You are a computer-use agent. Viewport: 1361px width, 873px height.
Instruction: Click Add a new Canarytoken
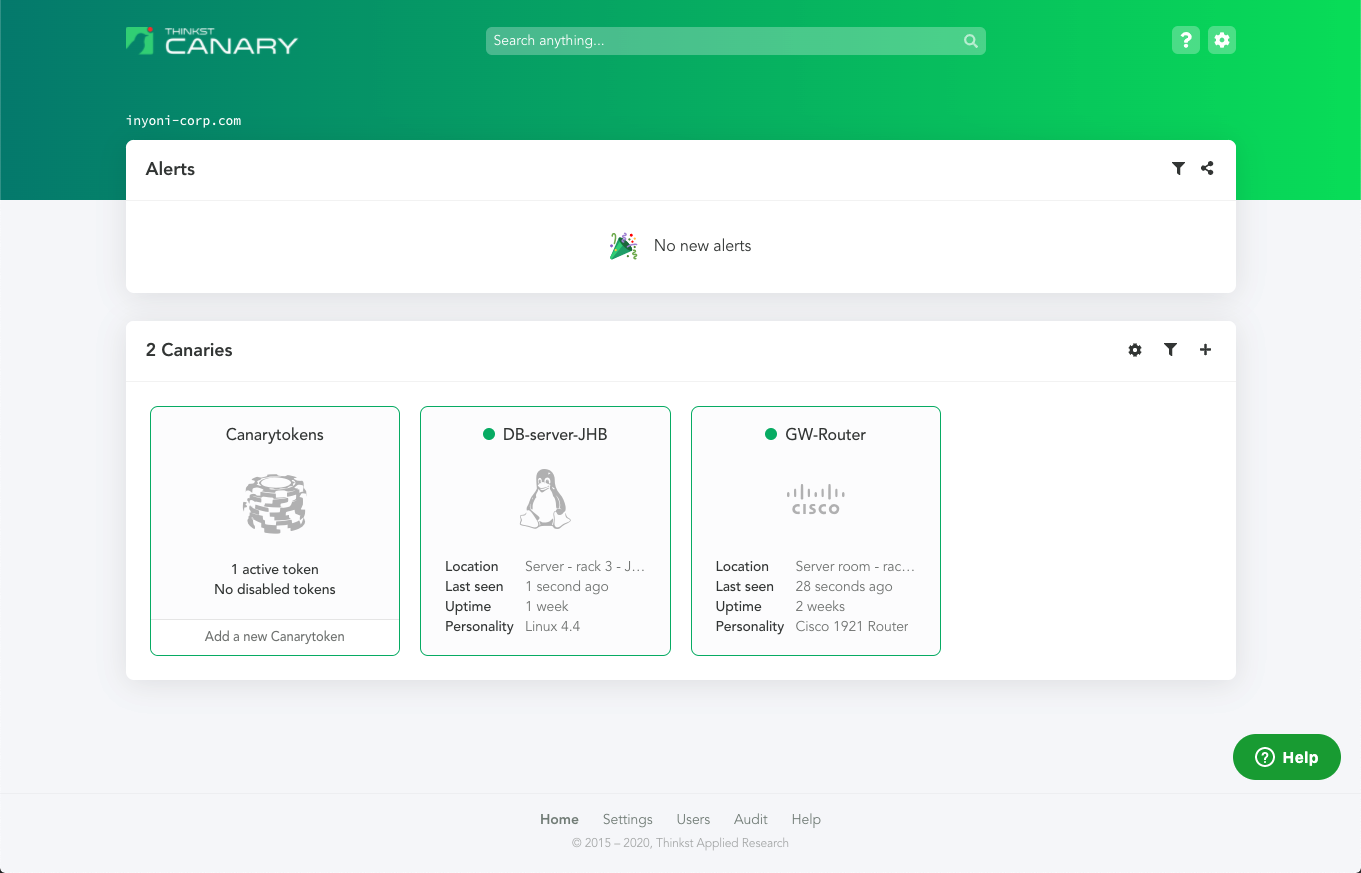click(x=275, y=636)
